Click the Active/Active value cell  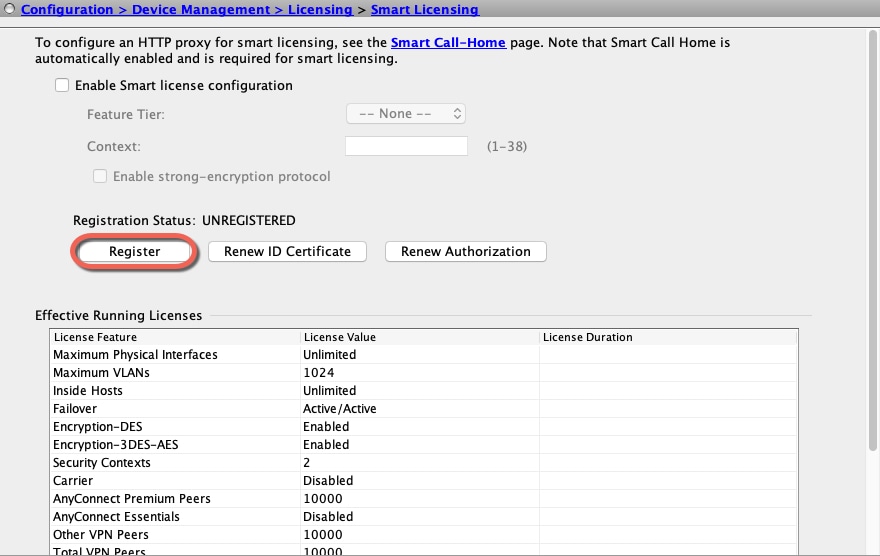(x=420, y=408)
